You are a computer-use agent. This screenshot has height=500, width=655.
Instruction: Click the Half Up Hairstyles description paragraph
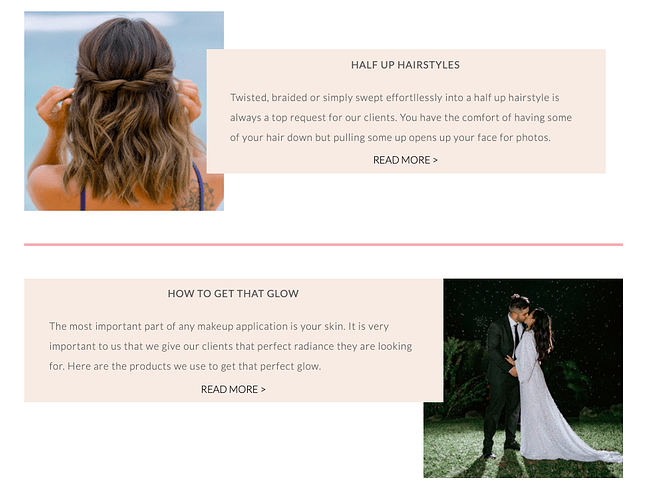(401, 117)
